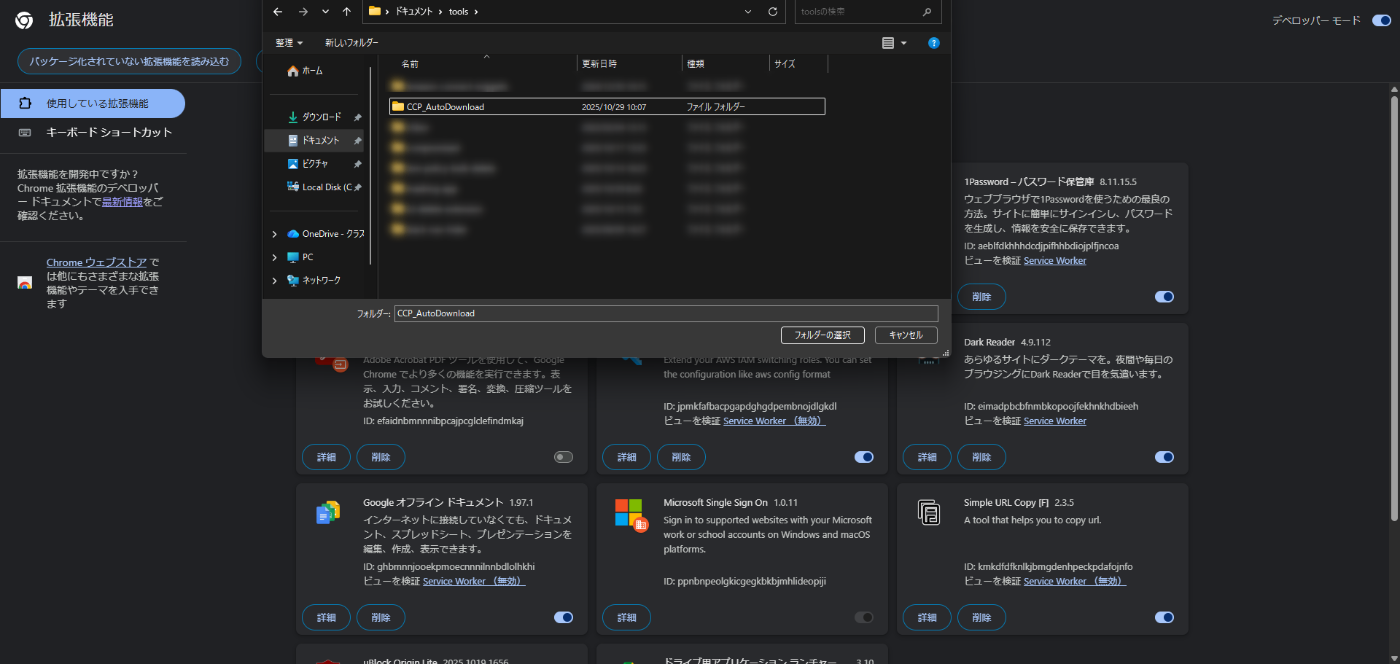1400x664 pixels.
Task: Expand the OneDrive tree node
Action: click(x=274, y=234)
